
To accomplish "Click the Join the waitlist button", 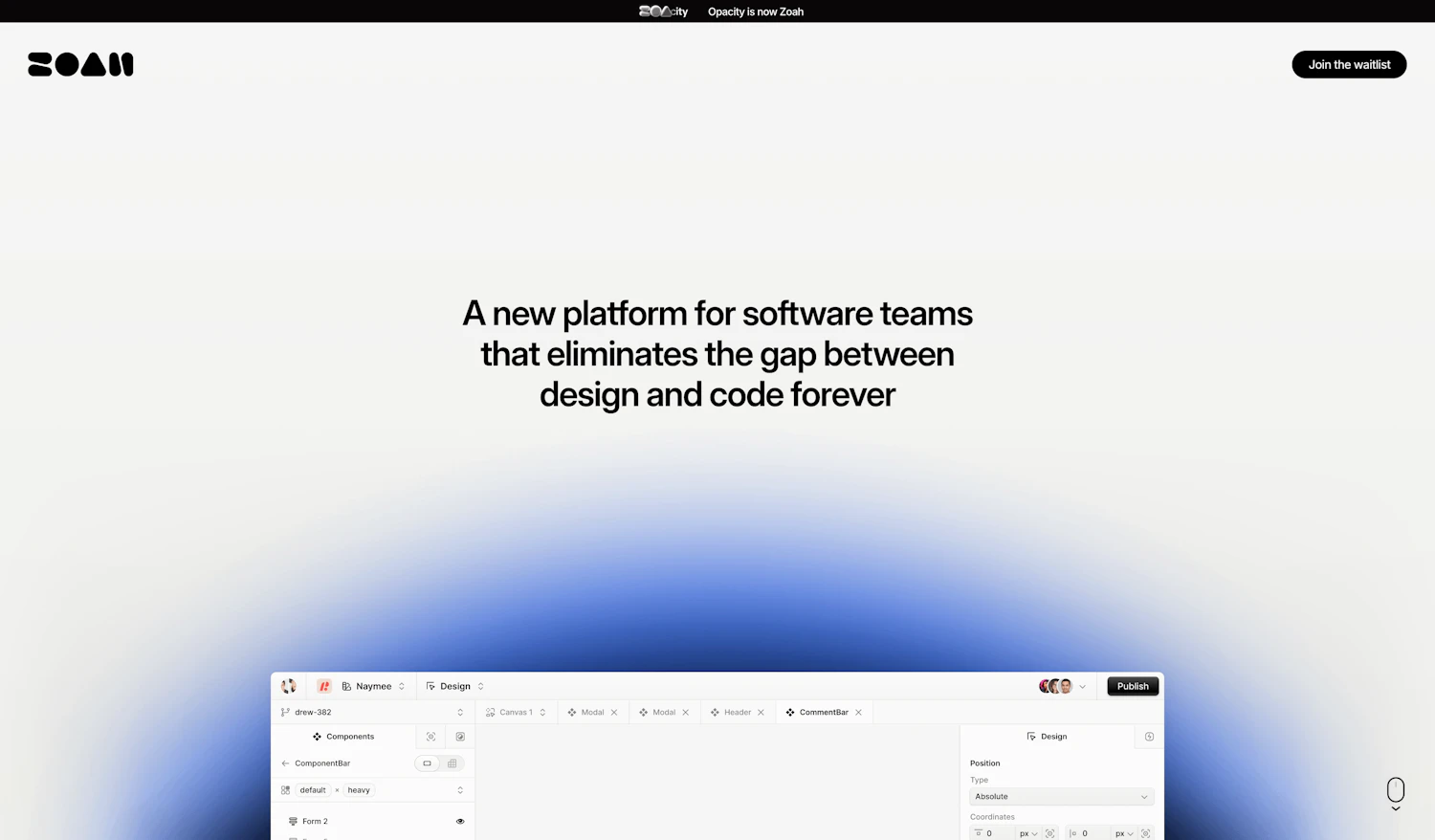I will click(x=1349, y=64).
